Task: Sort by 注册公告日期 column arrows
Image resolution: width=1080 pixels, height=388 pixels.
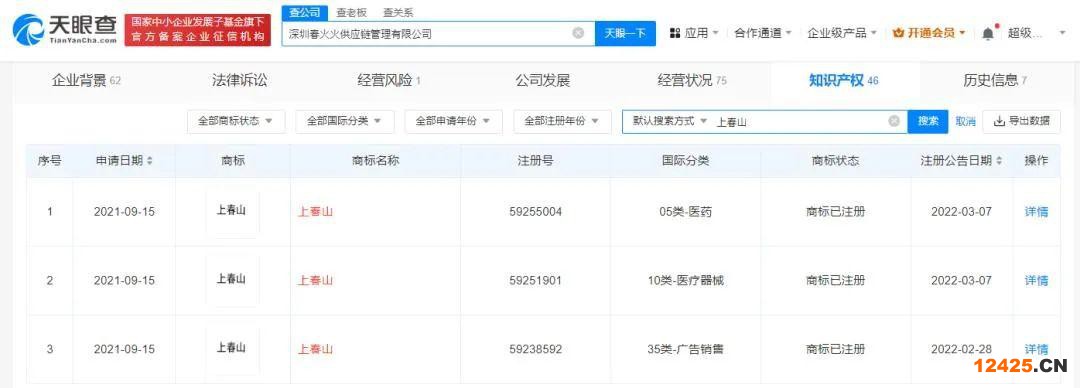Action: 998,161
